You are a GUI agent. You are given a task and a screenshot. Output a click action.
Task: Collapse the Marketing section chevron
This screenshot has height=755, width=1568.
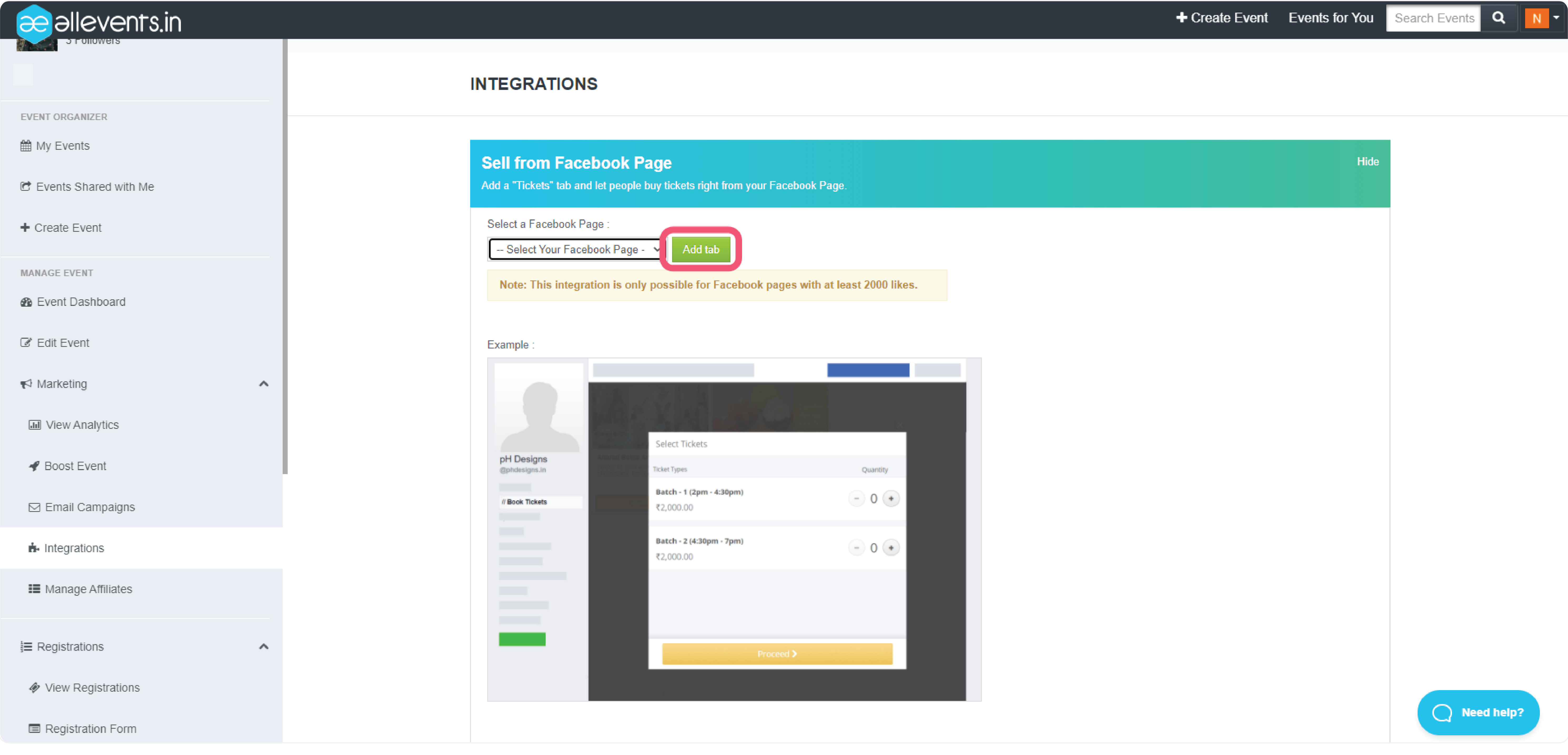tap(263, 384)
